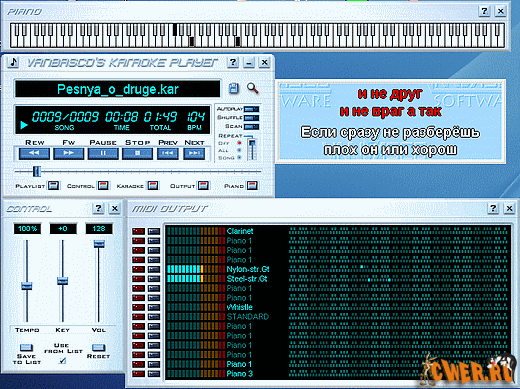
Task: Click the music note icon in player title bar
Action: coord(13,62)
